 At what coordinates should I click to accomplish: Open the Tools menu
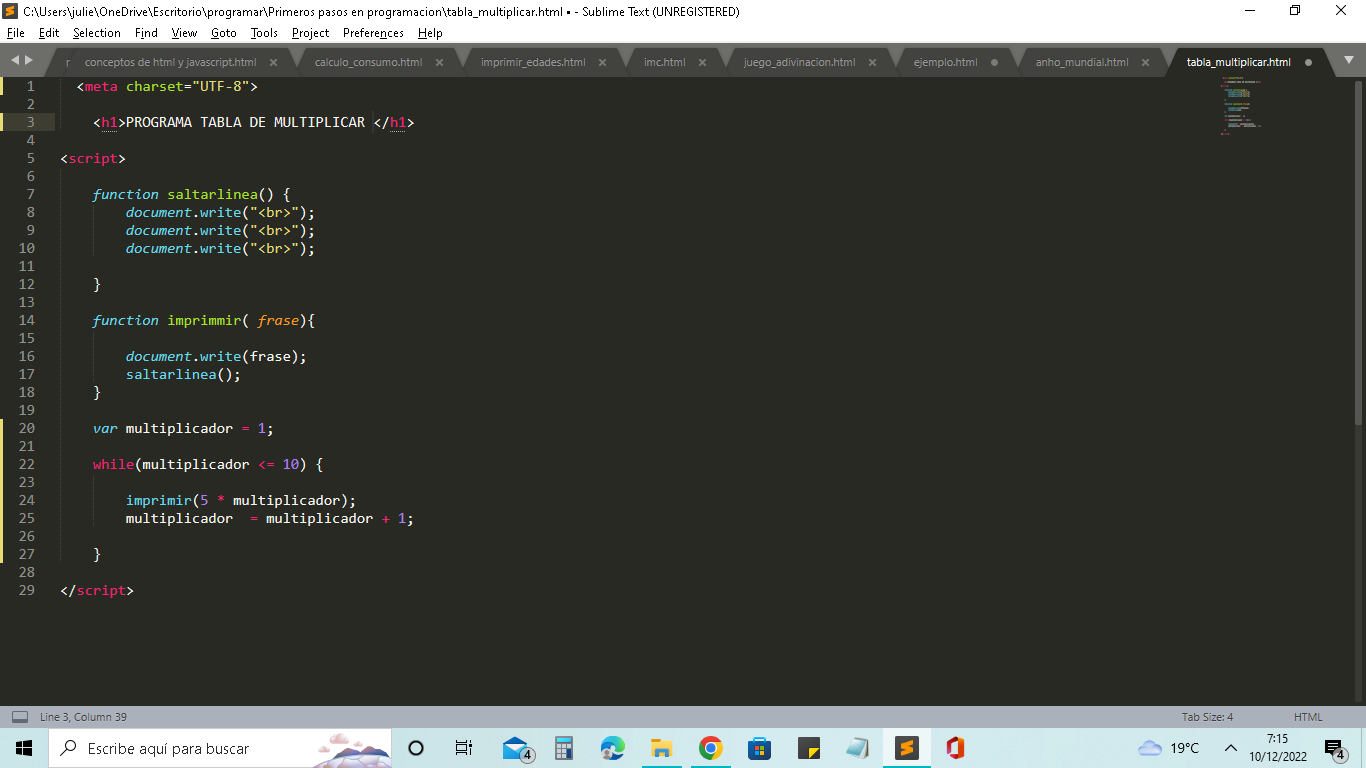264,33
